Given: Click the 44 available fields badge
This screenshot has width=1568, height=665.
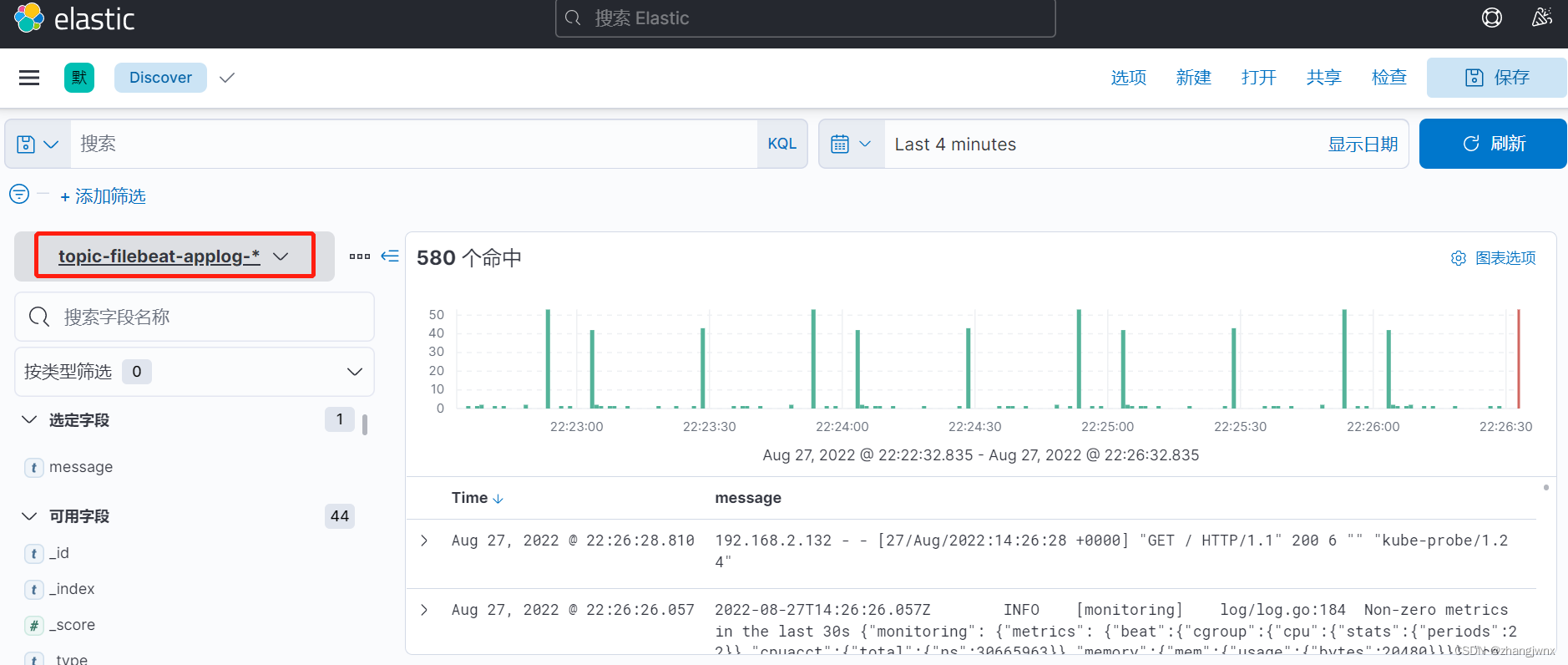Looking at the screenshot, I should 340,516.
